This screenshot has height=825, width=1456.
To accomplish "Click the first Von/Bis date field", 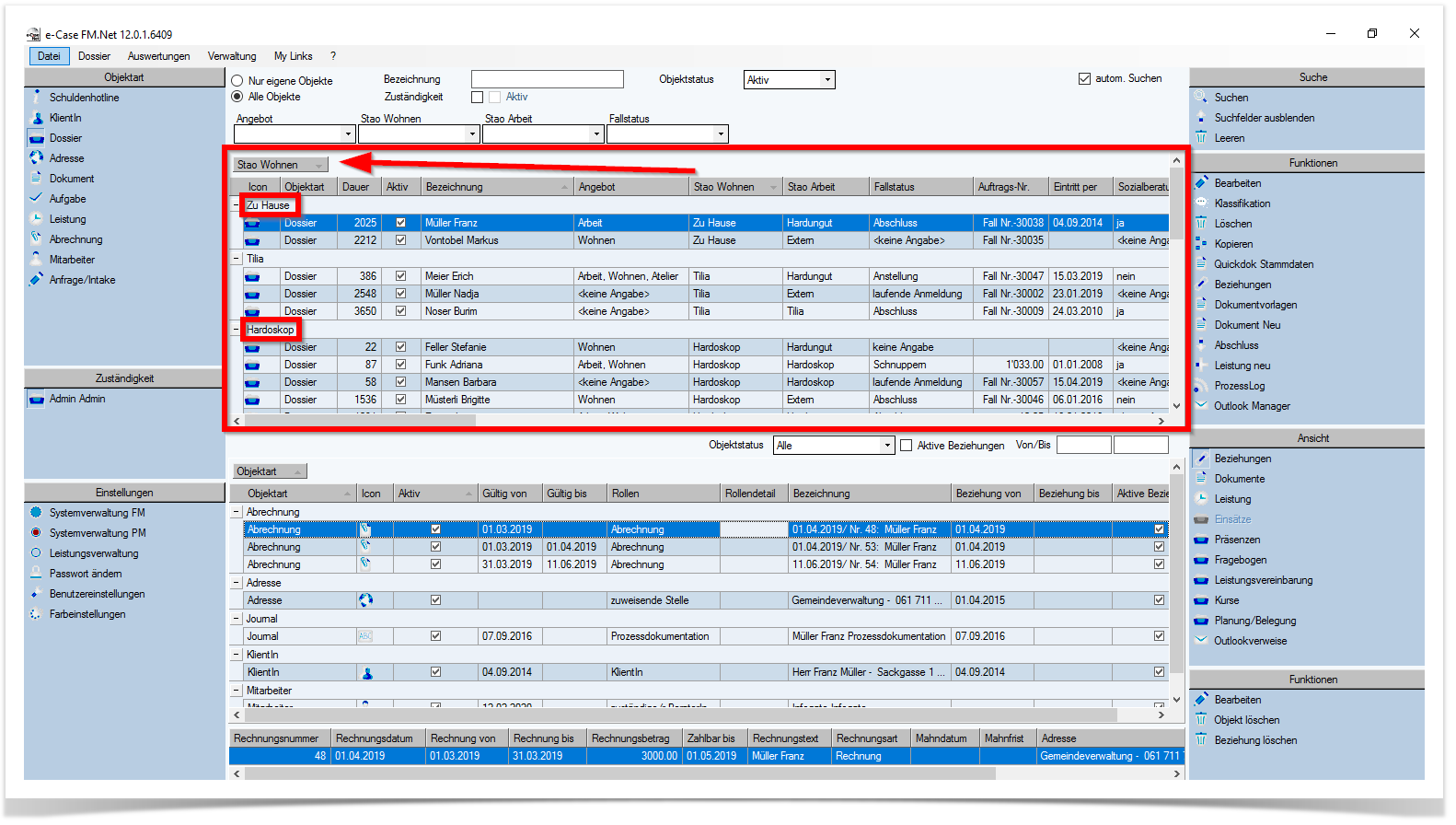I will click(x=1083, y=446).
